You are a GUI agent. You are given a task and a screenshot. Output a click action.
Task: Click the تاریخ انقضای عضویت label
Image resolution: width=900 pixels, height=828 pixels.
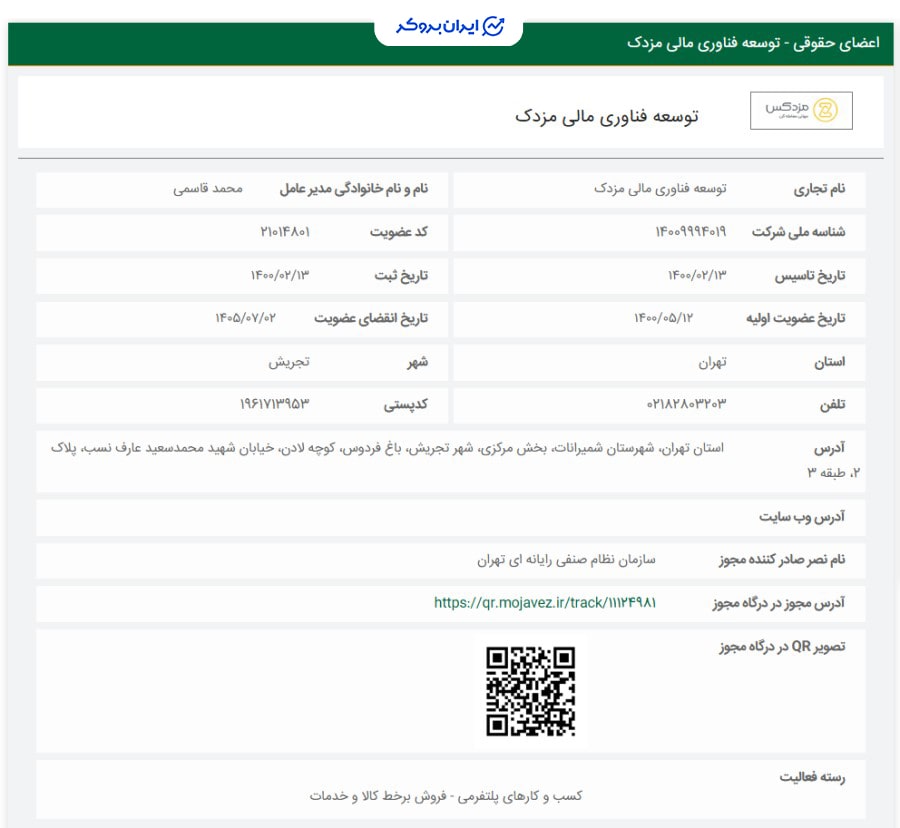tap(371, 318)
